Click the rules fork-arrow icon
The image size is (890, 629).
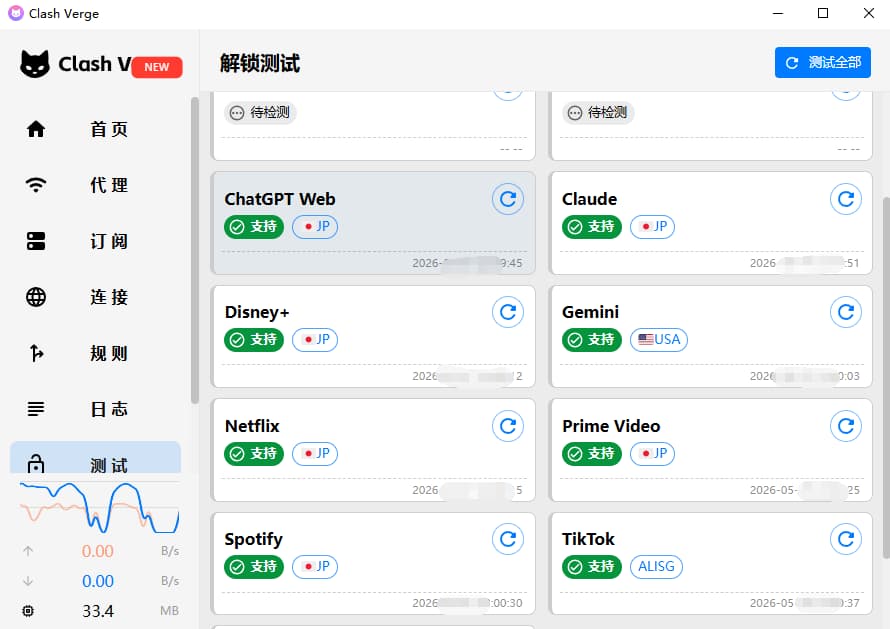36,353
